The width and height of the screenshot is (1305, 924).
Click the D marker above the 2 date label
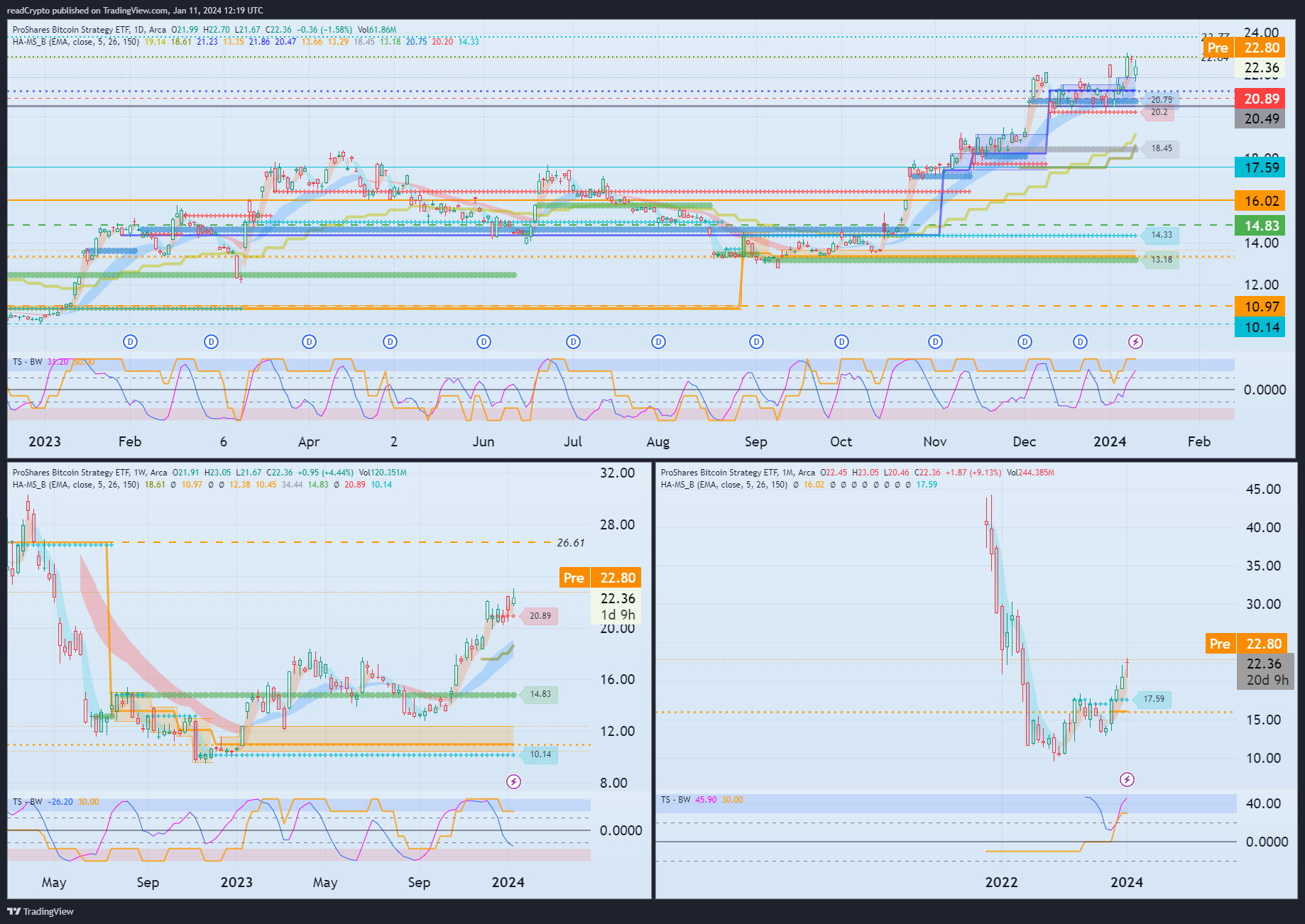click(390, 342)
